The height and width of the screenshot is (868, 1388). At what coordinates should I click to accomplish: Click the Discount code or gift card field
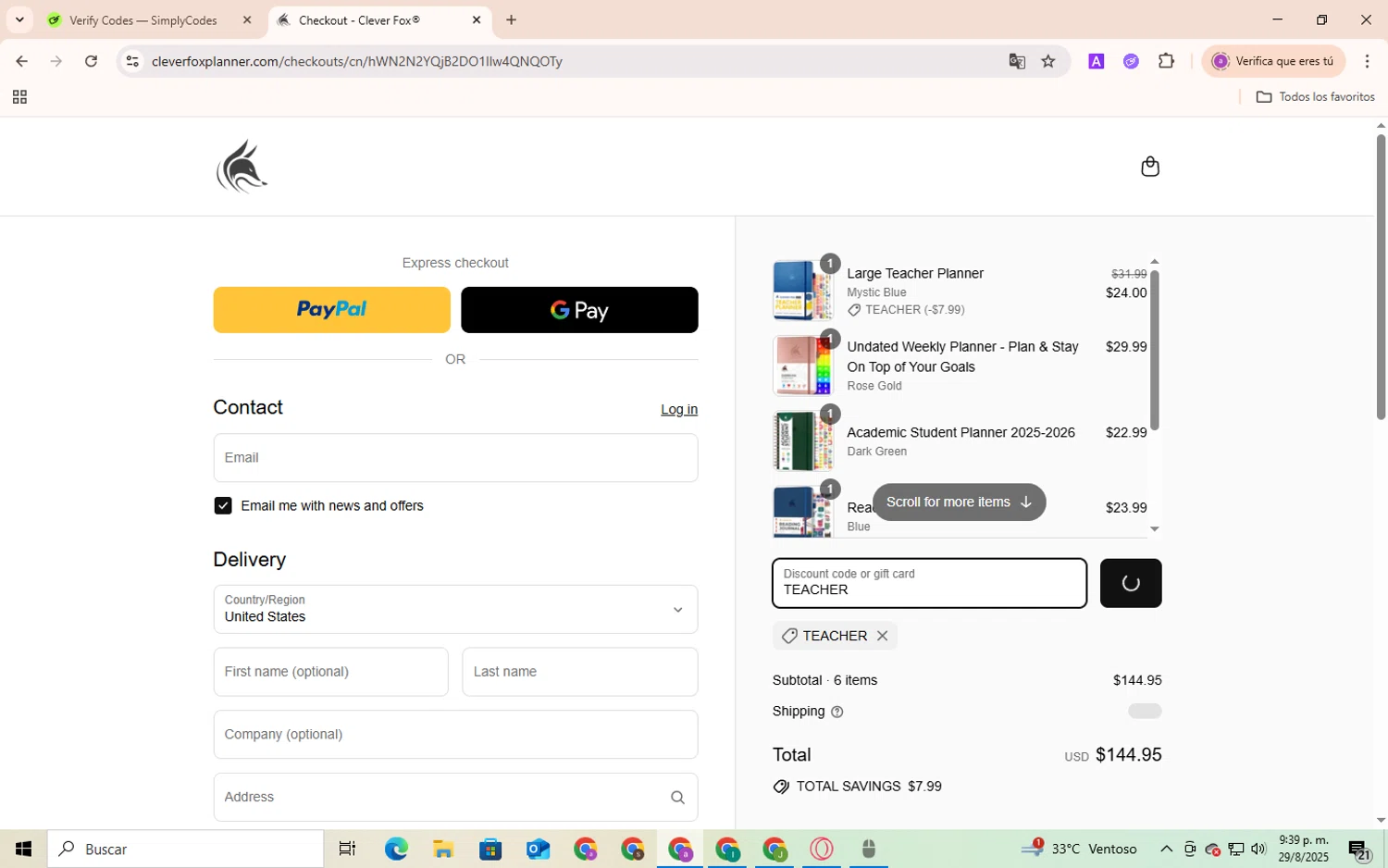[930, 583]
